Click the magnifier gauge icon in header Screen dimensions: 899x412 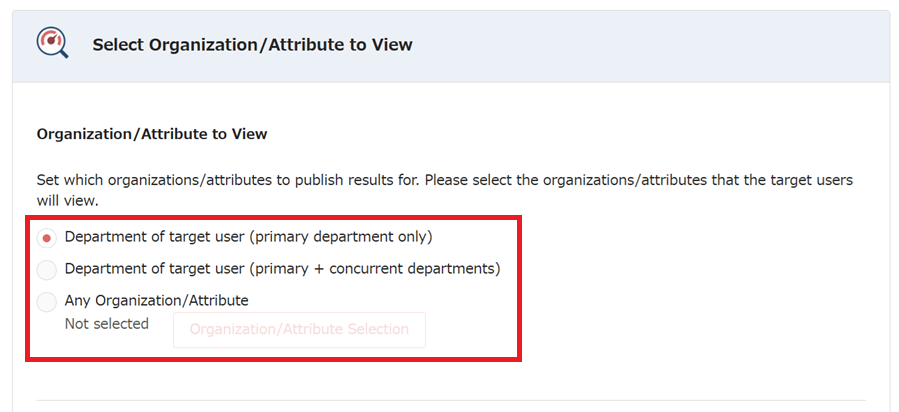click(52, 43)
